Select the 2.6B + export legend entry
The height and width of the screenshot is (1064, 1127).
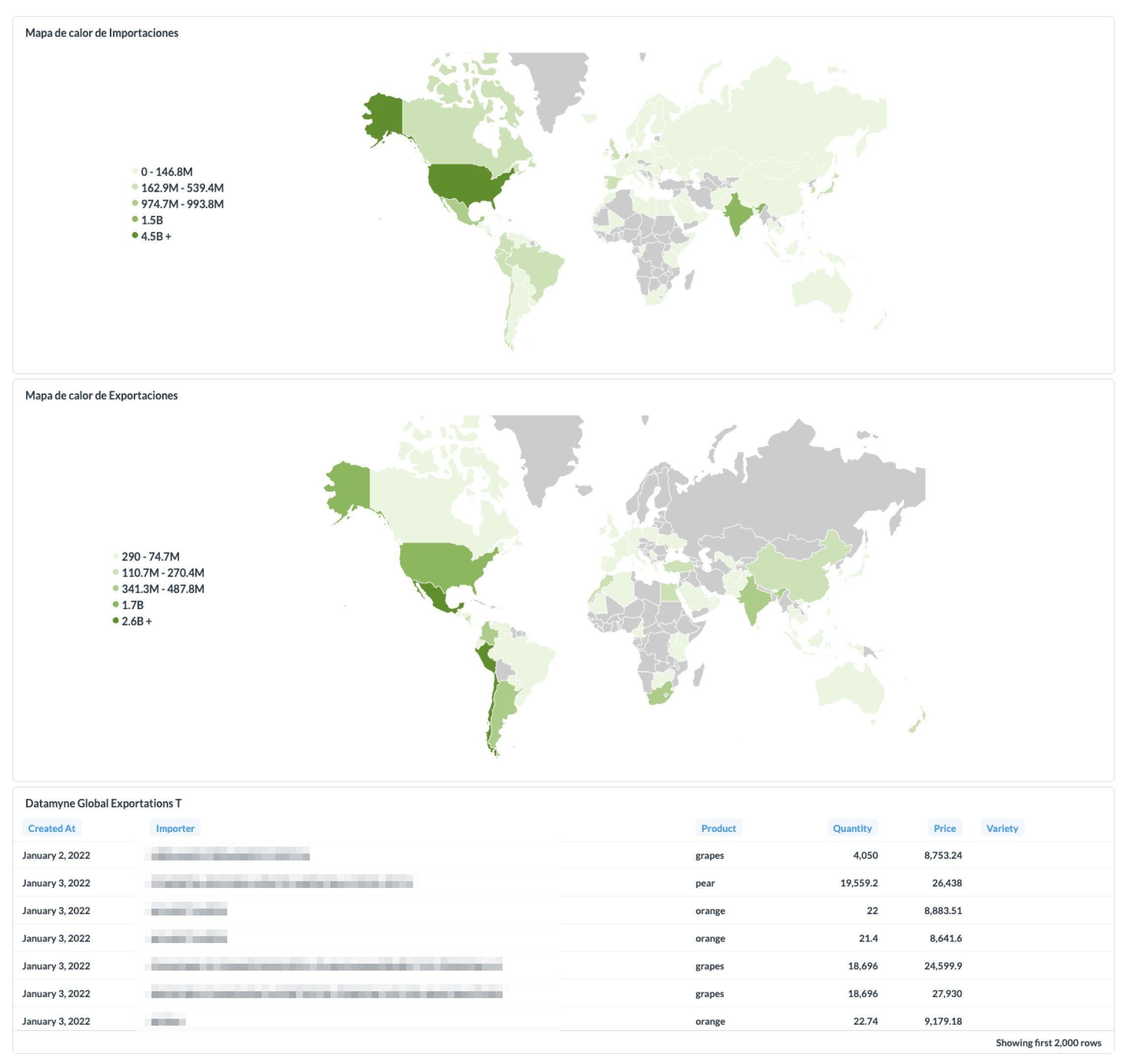pyautogui.click(x=136, y=621)
